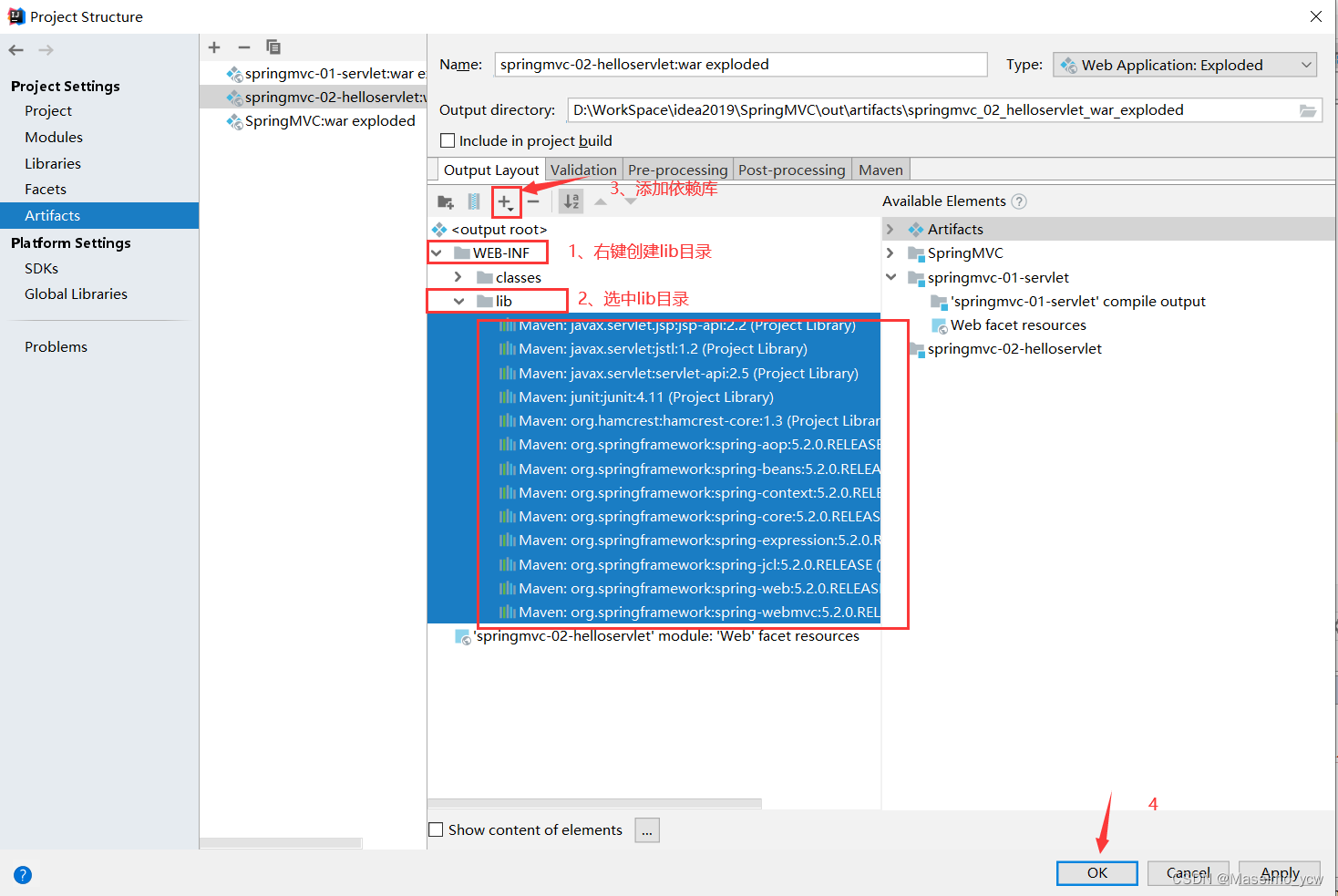Select springmvc-02-helloservlet artifact in list

click(313, 97)
